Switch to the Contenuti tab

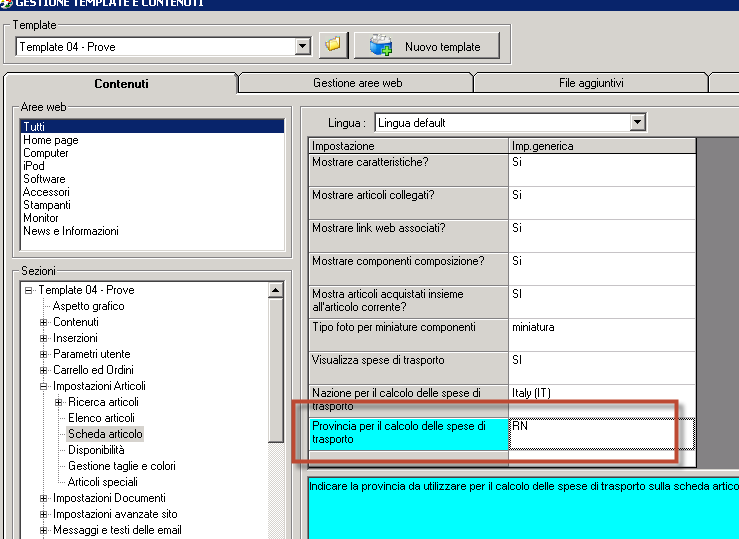coord(121,84)
